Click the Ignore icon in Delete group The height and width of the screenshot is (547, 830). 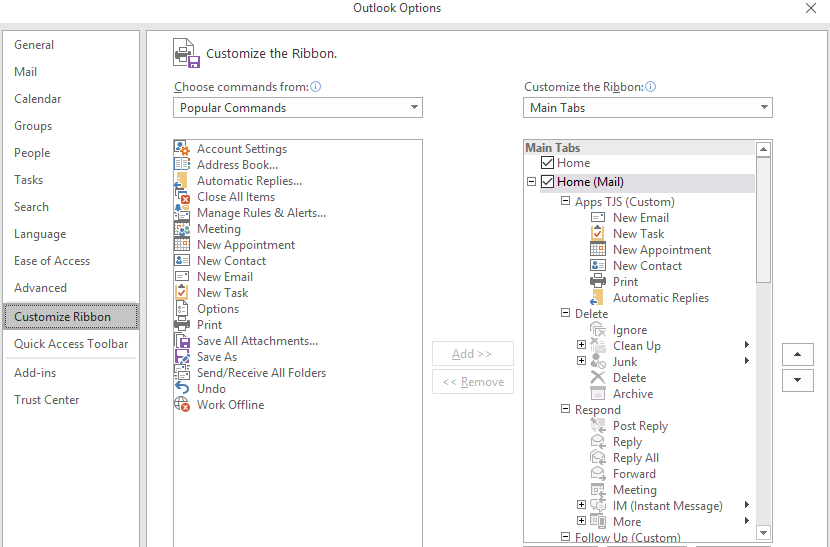tap(598, 330)
